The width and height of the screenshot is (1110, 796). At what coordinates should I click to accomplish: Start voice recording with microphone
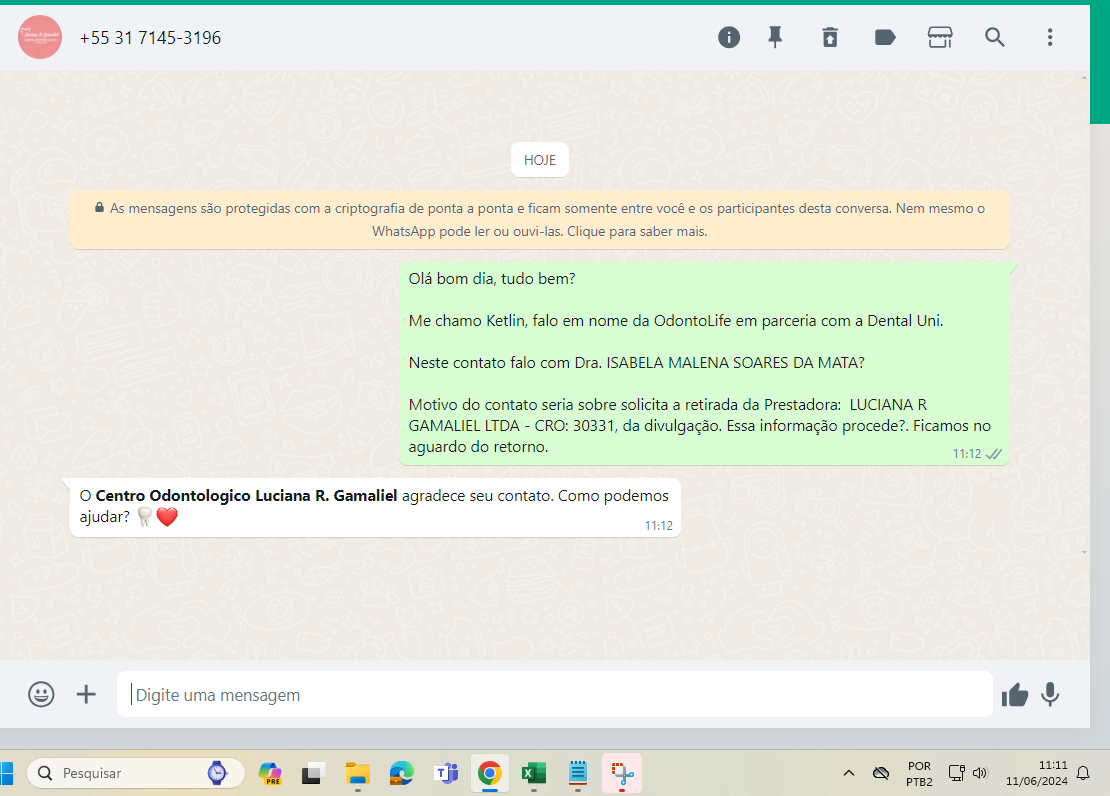pyautogui.click(x=1051, y=695)
